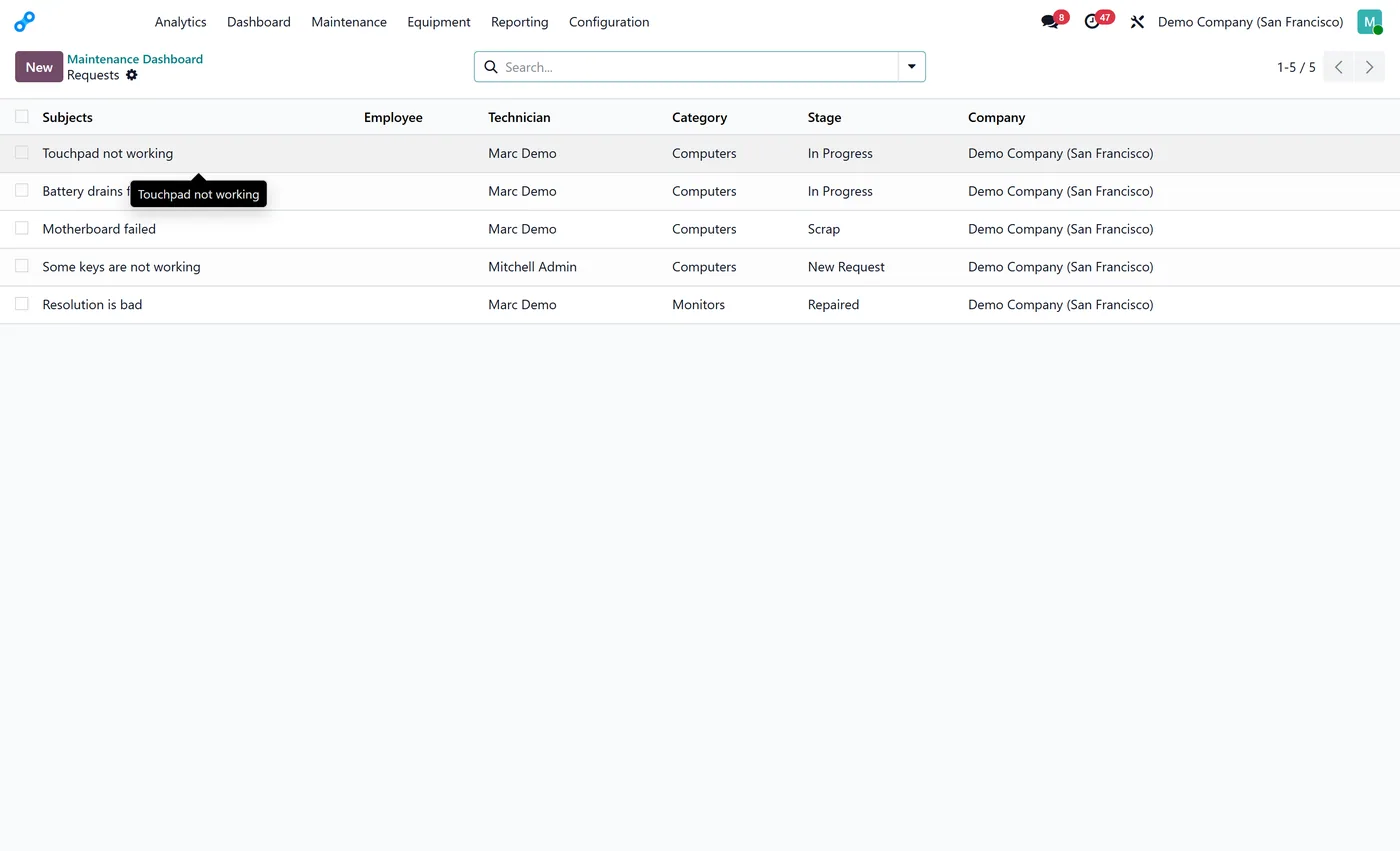Tick the Motherboard failed row checkbox
The height and width of the screenshot is (851, 1400).
(x=22, y=229)
